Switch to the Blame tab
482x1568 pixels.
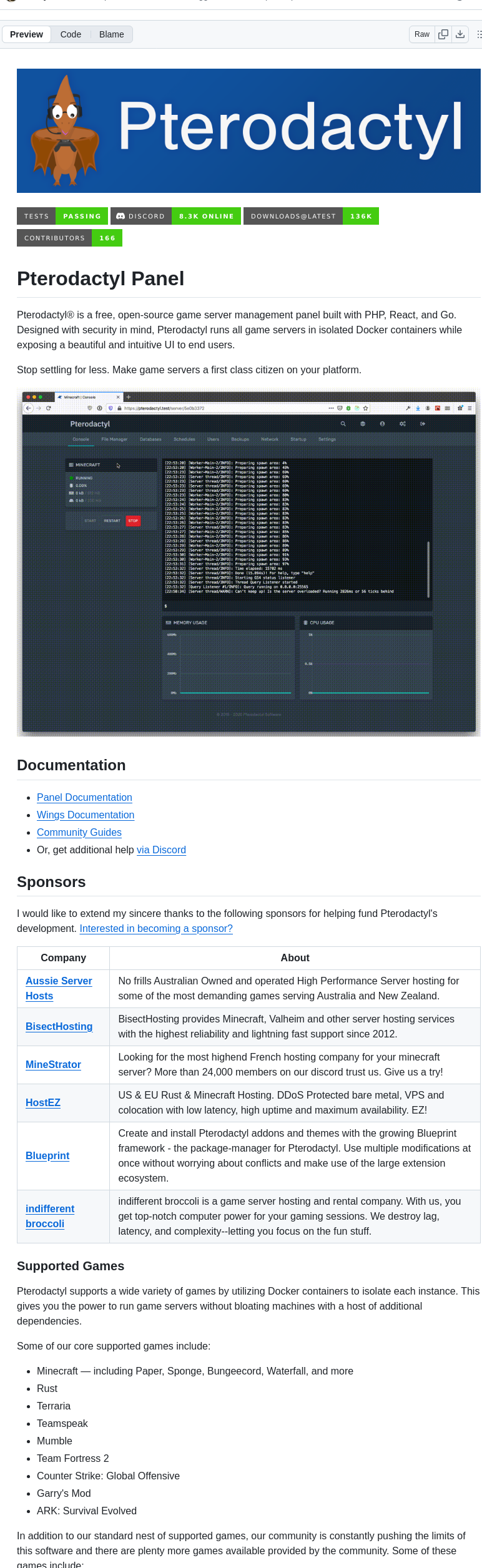(111, 34)
